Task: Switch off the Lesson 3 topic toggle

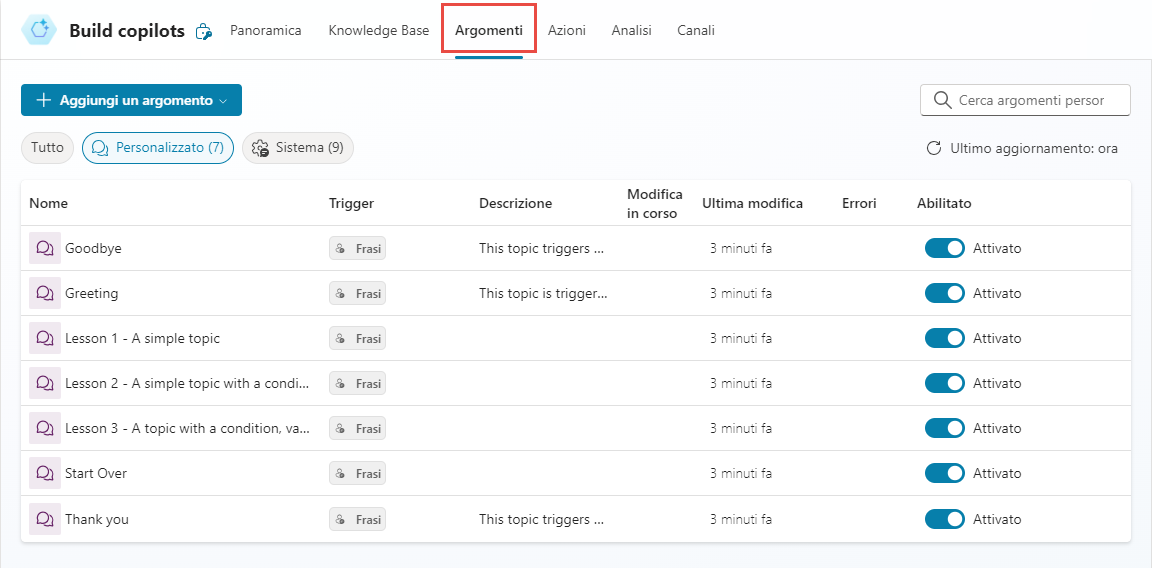Action: (944, 428)
